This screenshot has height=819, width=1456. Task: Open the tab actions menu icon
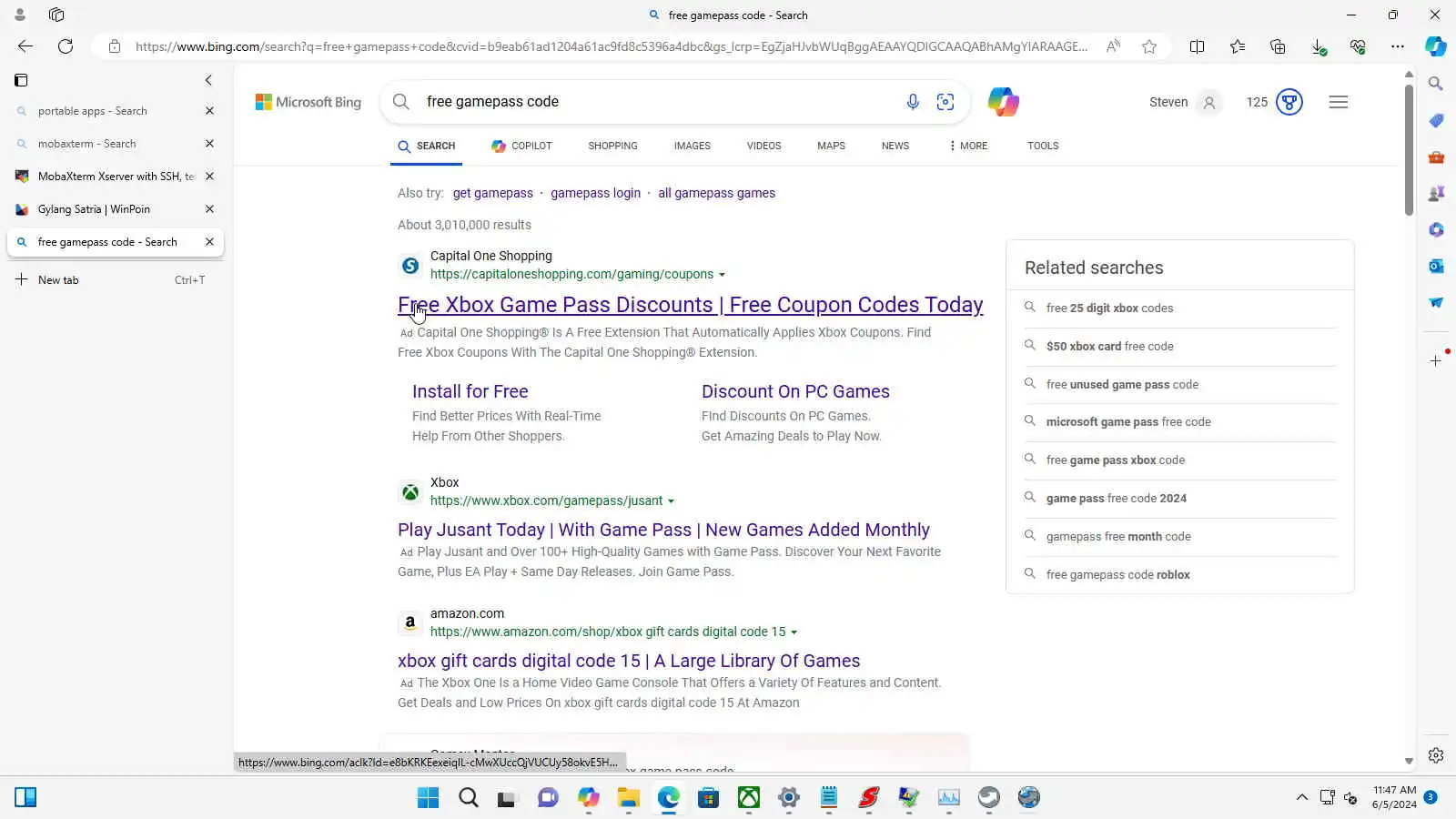coord(21,80)
